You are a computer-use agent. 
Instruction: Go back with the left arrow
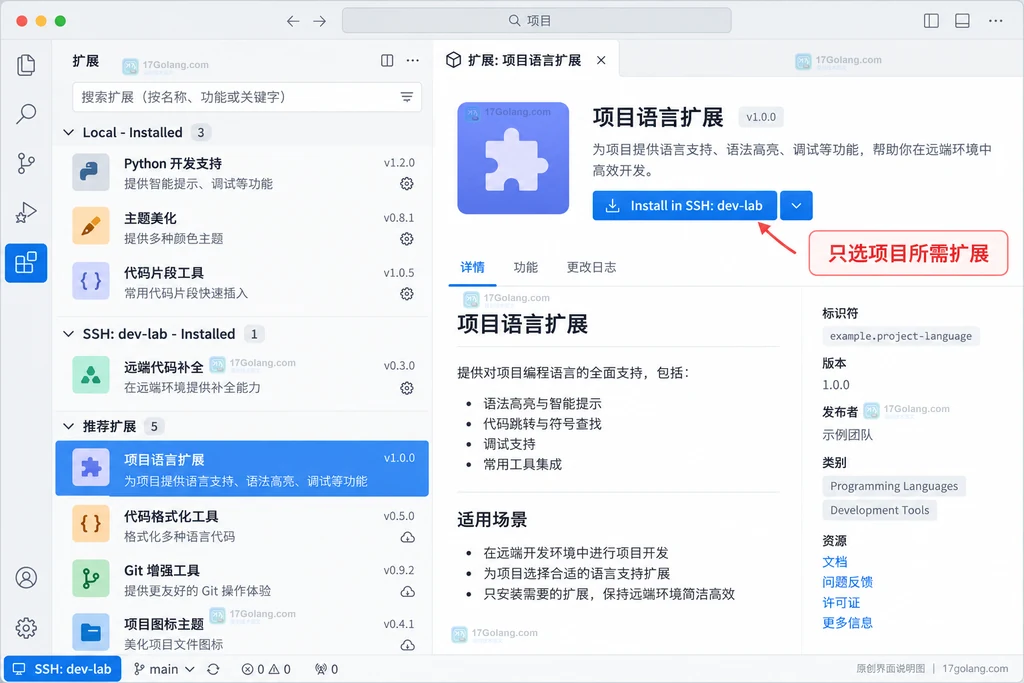pyautogui.click(x=293, y=21)
